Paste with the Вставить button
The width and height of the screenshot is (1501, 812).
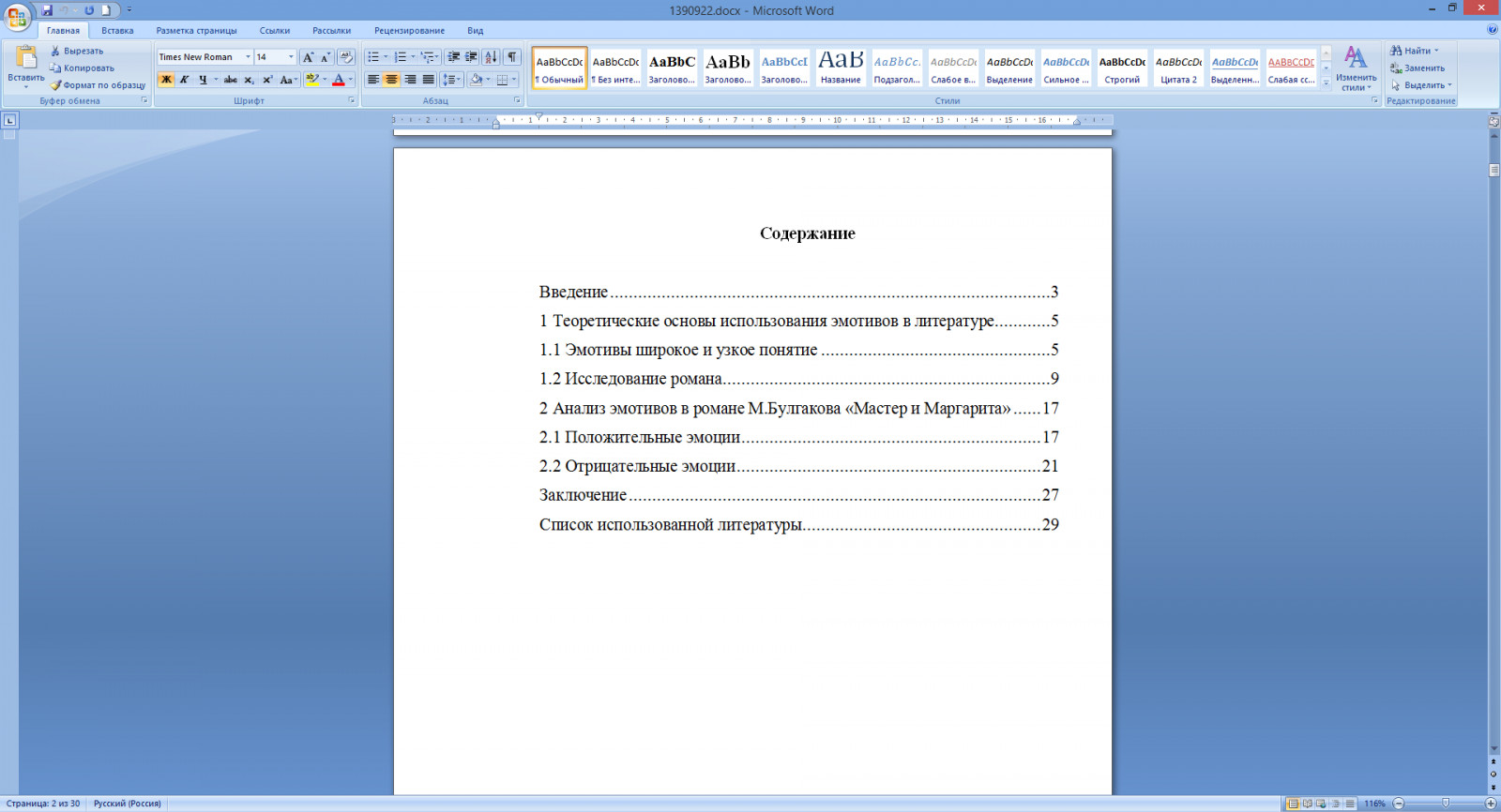pos(25,66)
